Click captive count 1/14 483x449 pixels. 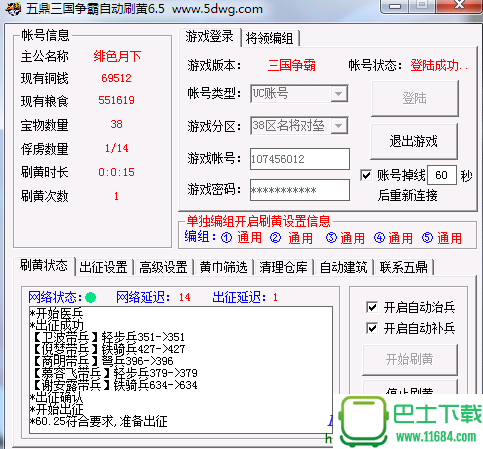point(116,148)
